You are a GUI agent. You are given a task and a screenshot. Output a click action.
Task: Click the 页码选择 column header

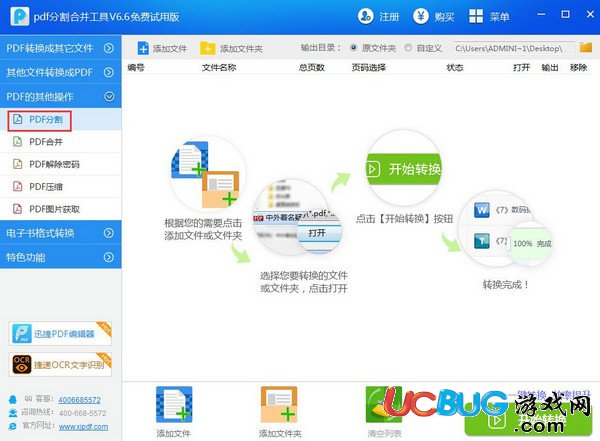(x=368, y=67)
